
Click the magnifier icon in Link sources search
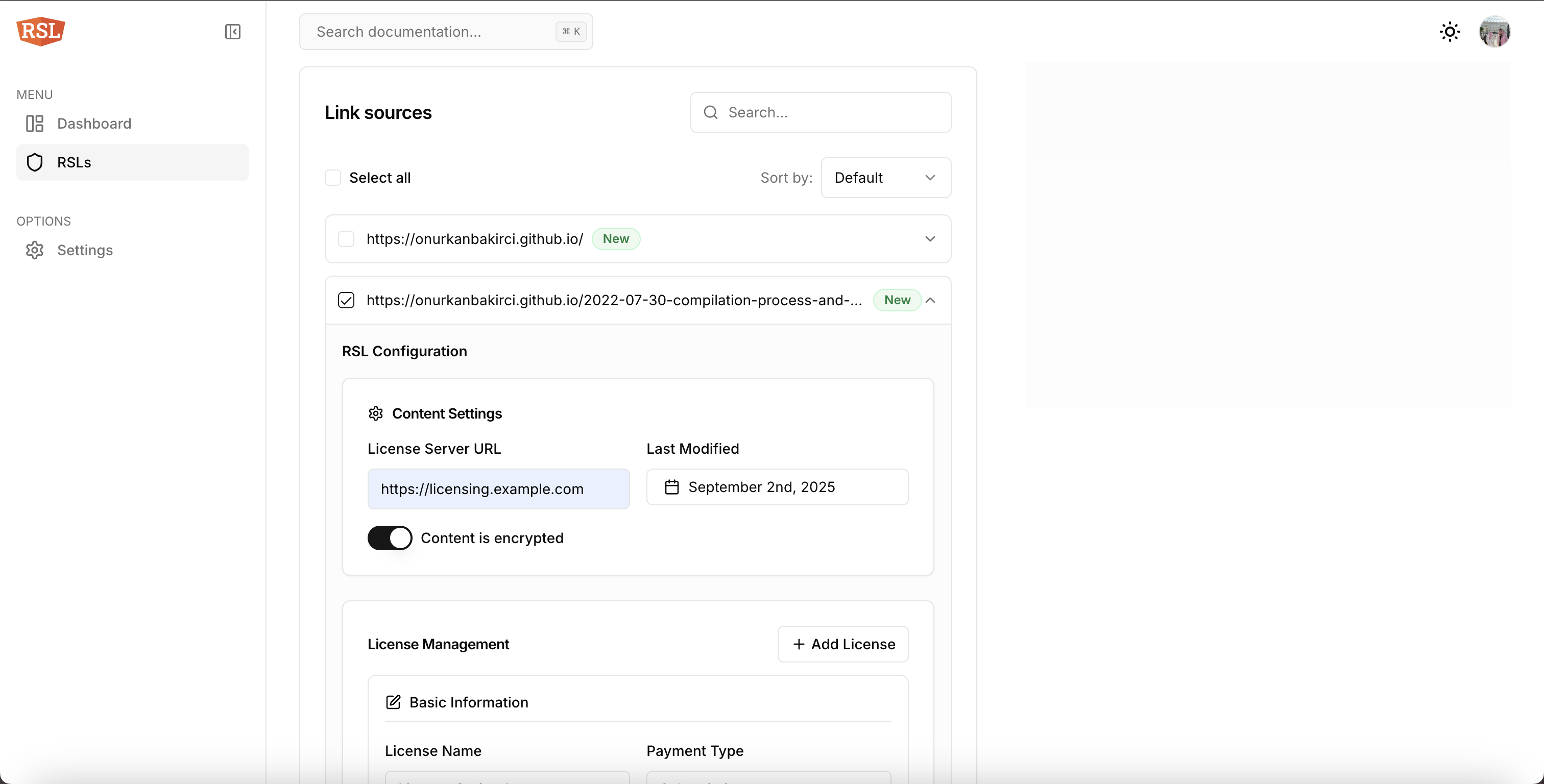coord(711,112)
